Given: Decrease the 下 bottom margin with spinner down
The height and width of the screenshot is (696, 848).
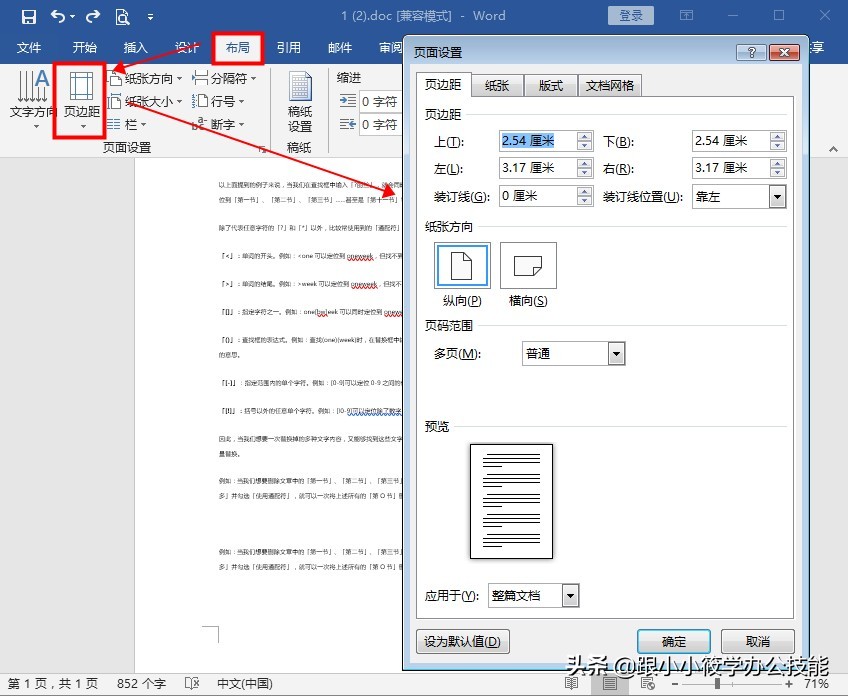Looking at the screenshot, I should 778,146.
